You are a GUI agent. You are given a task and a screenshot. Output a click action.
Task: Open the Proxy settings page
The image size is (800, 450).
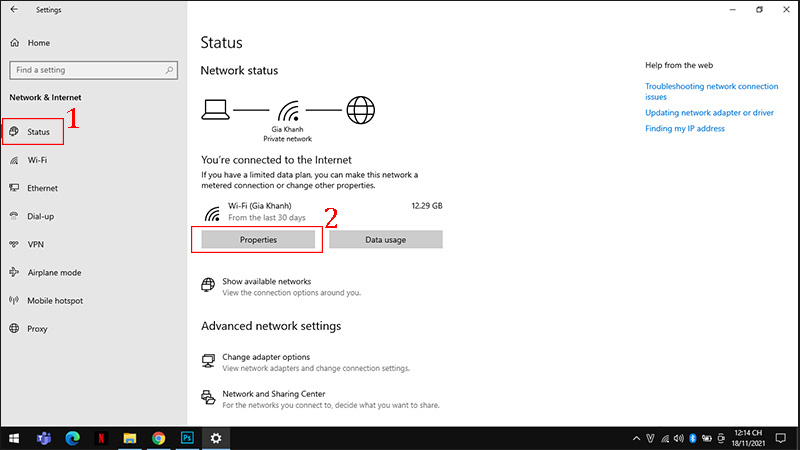pos(38,328)
